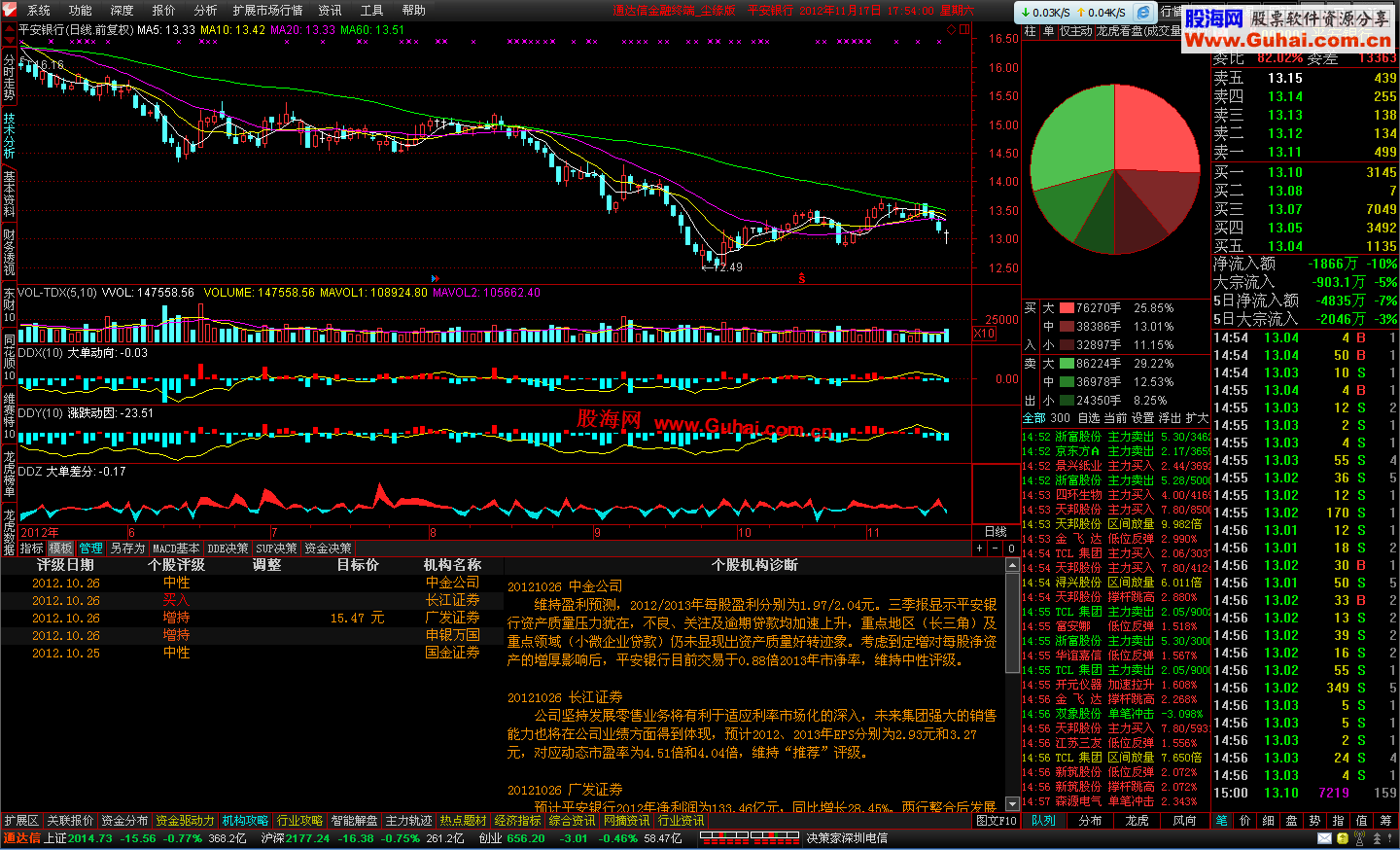Click the 指 index view icon

(1338, 821)
